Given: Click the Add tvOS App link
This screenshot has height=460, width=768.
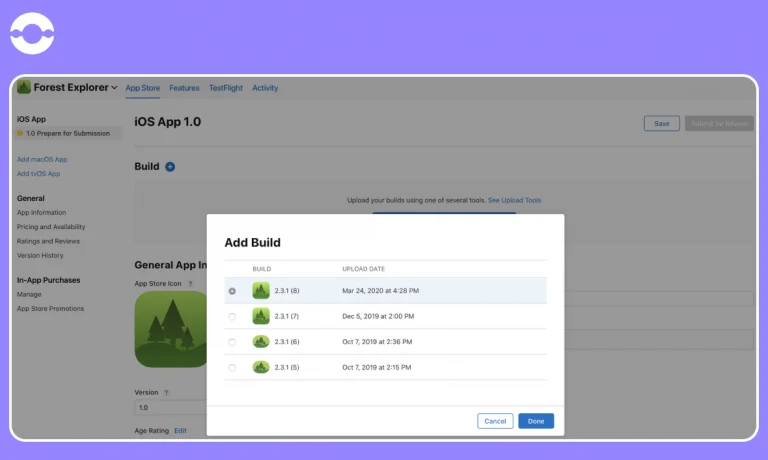Looking at the screenshot, I should (38, 173).
